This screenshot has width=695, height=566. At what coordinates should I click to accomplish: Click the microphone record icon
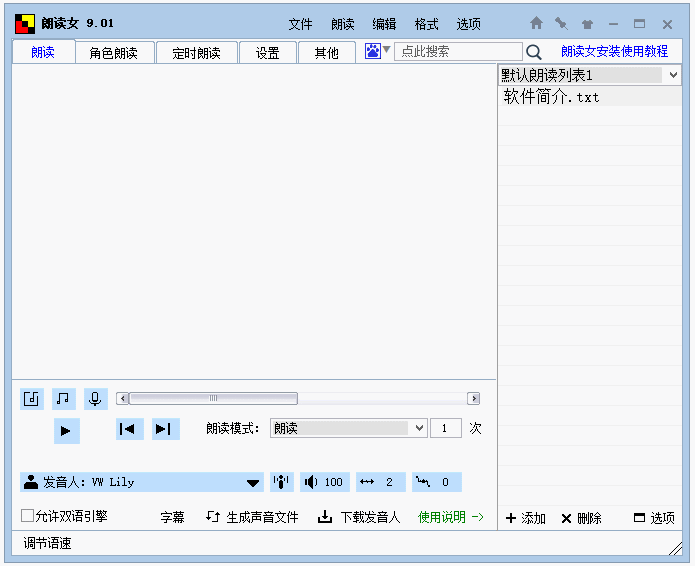point(95,399)
